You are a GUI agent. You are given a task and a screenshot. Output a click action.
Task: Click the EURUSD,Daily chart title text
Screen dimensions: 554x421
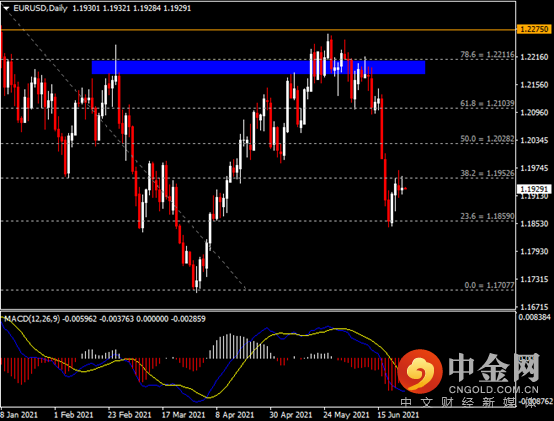click(x=40, y=8)
